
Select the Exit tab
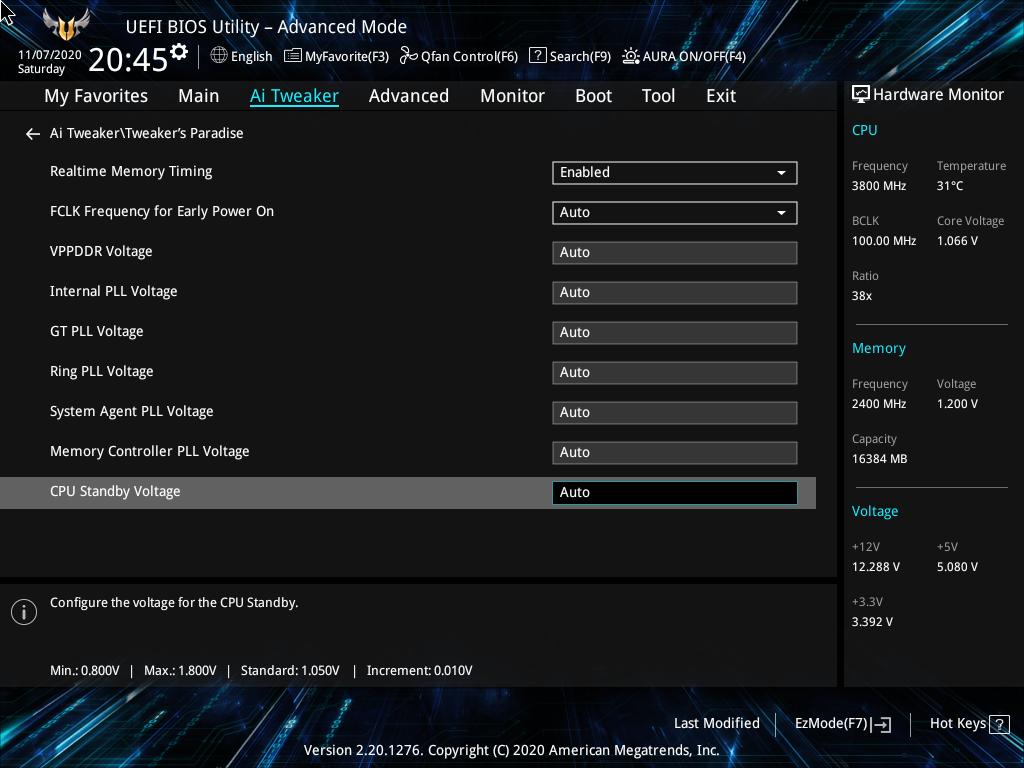(x=721, y=96)
